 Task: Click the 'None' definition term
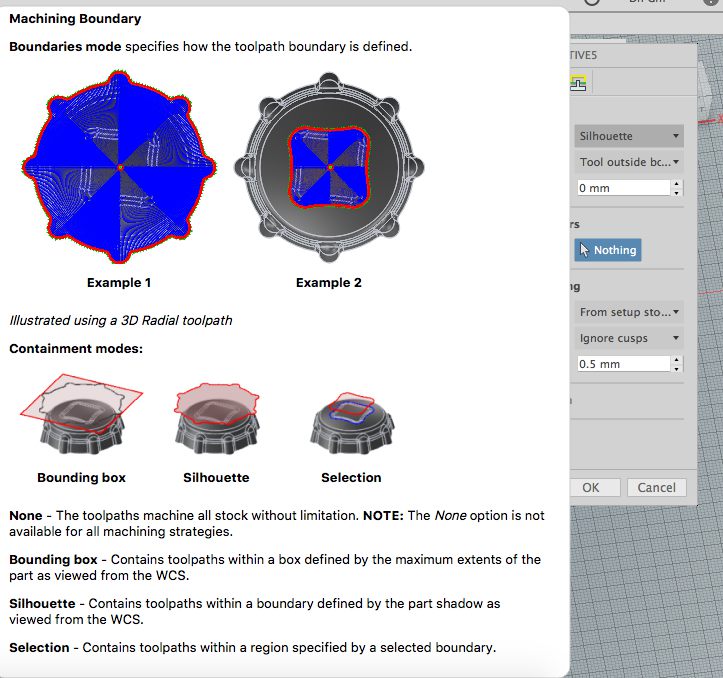(x=26, y=515)
